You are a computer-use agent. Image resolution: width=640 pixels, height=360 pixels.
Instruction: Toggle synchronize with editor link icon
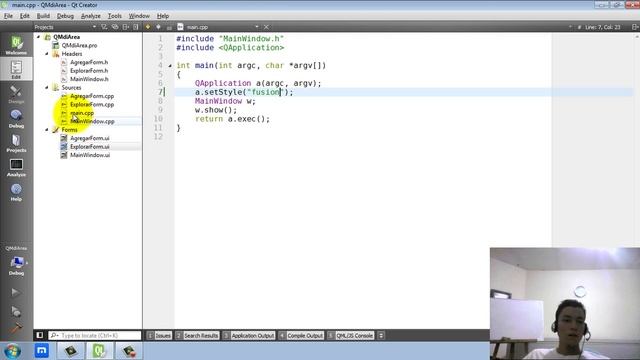115,27
